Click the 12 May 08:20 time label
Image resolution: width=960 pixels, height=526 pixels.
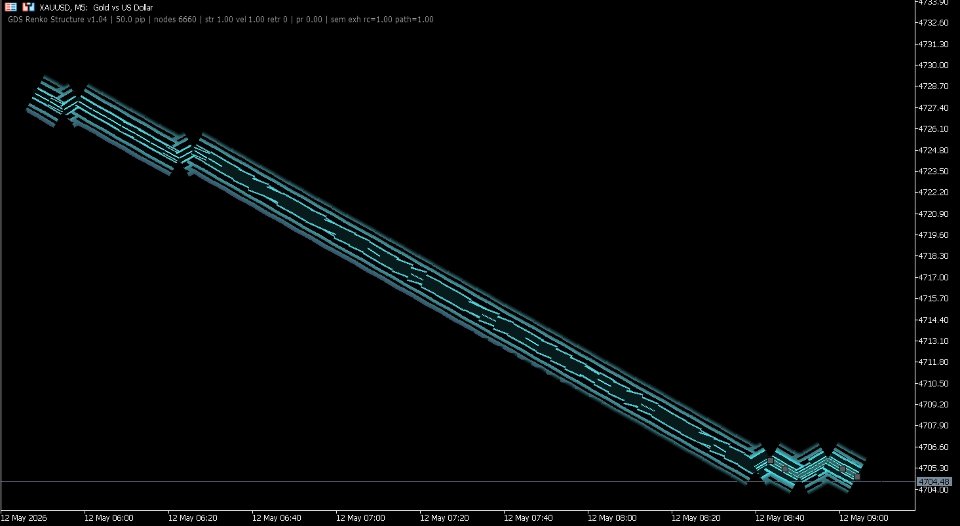[x=696, y=518]
